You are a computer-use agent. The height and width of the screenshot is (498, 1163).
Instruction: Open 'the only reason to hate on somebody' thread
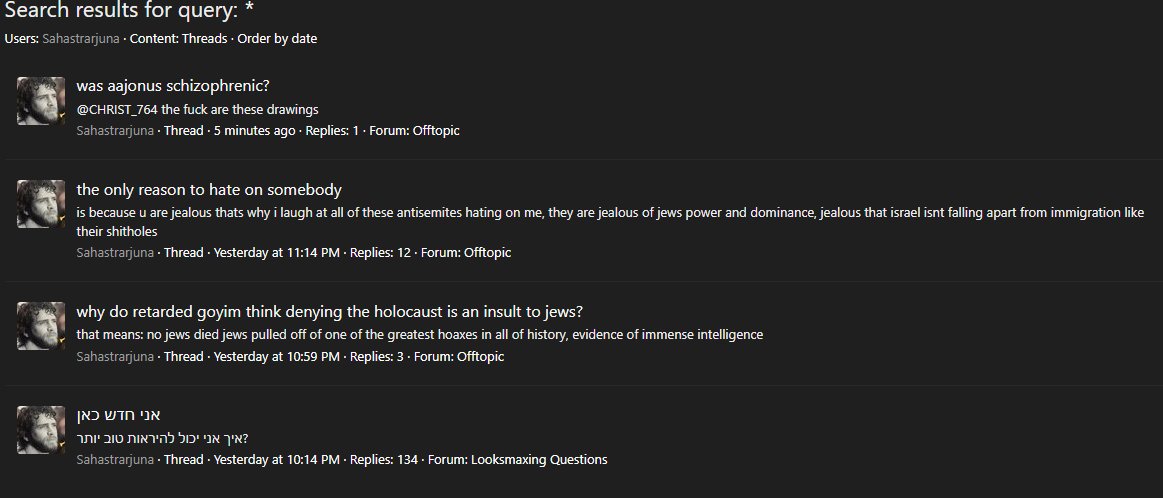(x=209, y=190)
